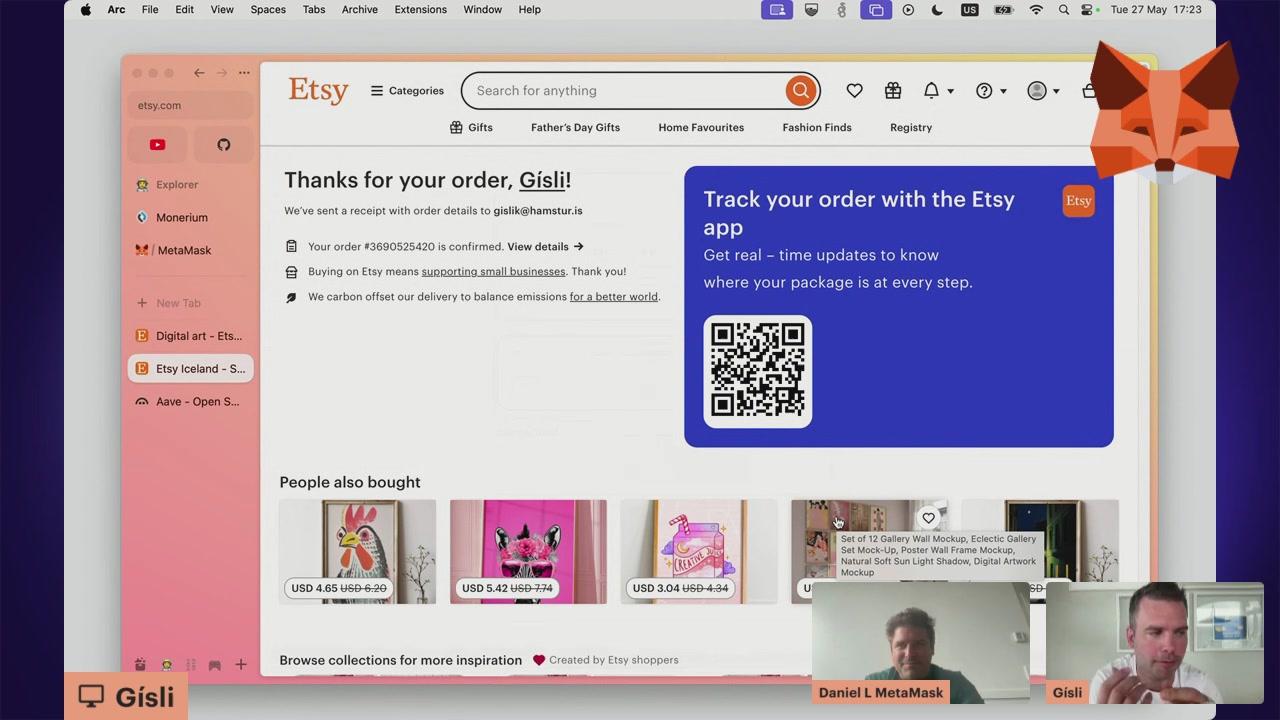Open the for a better world link
This screenshot has height=720, width=1280.
tap(613, 297)
